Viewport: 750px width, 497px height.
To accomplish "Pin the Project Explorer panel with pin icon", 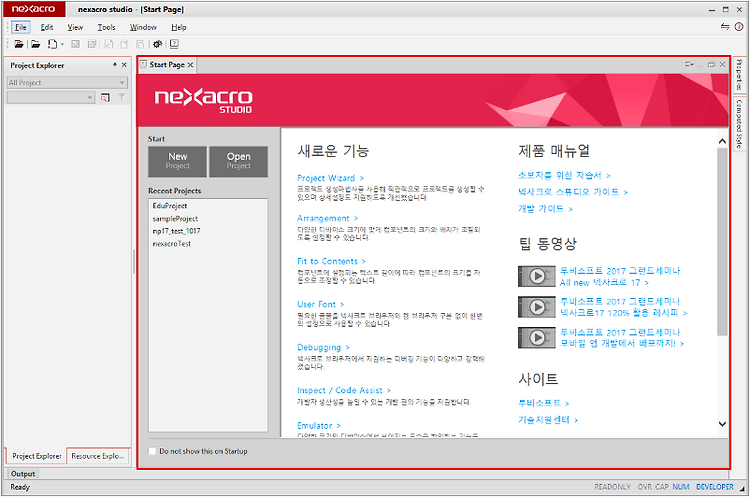I will (x=115, y=65).
